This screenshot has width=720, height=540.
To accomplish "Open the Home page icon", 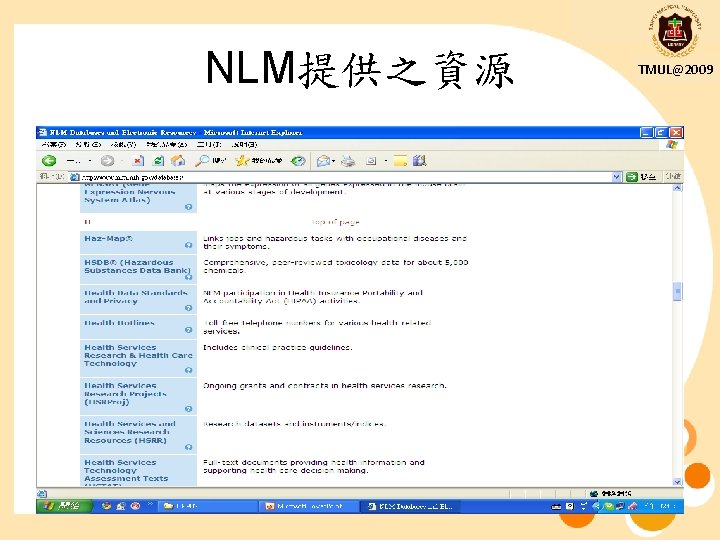I will [178, 161].
